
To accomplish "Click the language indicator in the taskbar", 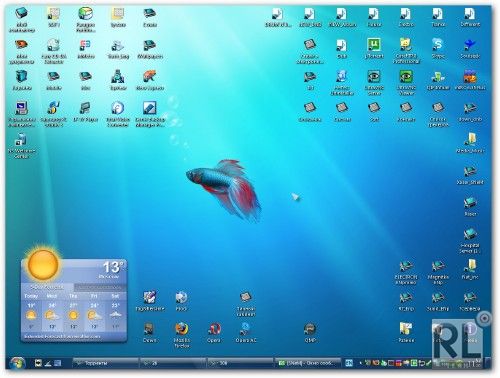I will coord(349,363).
